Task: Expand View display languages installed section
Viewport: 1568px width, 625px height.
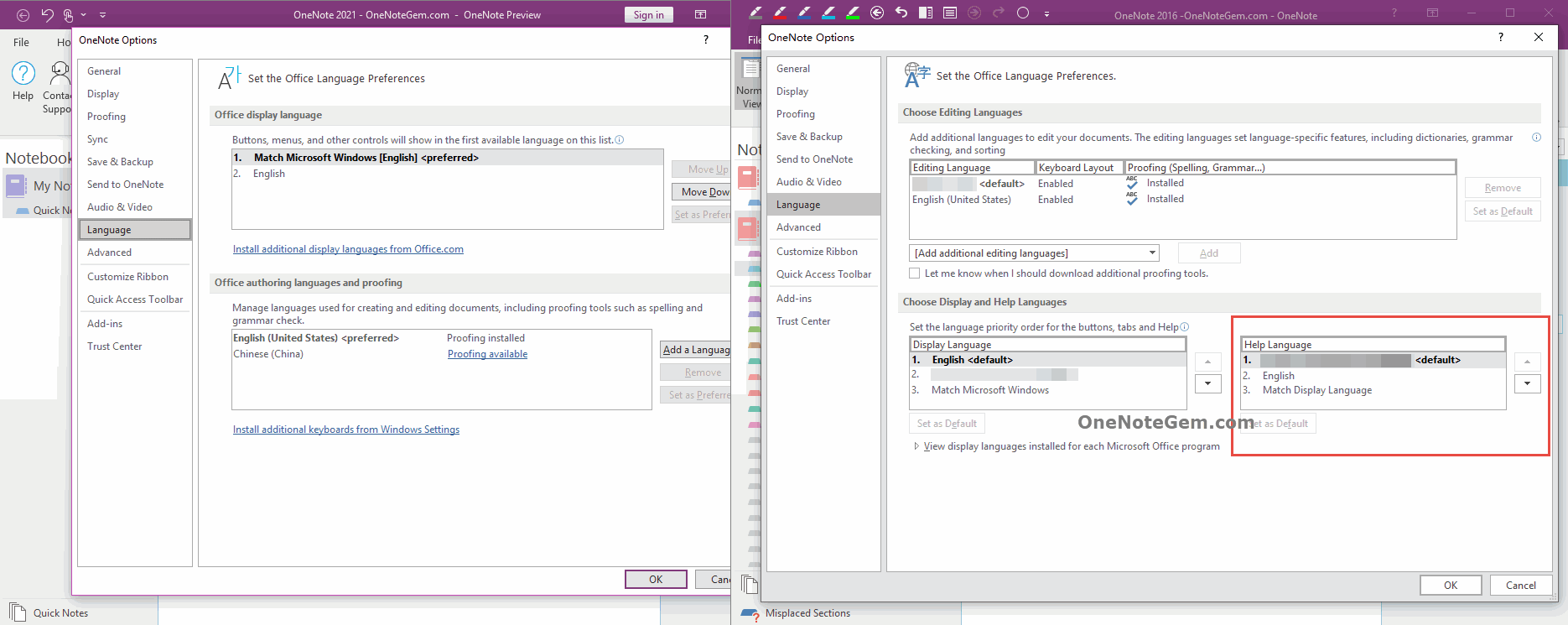Action: [916, 446]
